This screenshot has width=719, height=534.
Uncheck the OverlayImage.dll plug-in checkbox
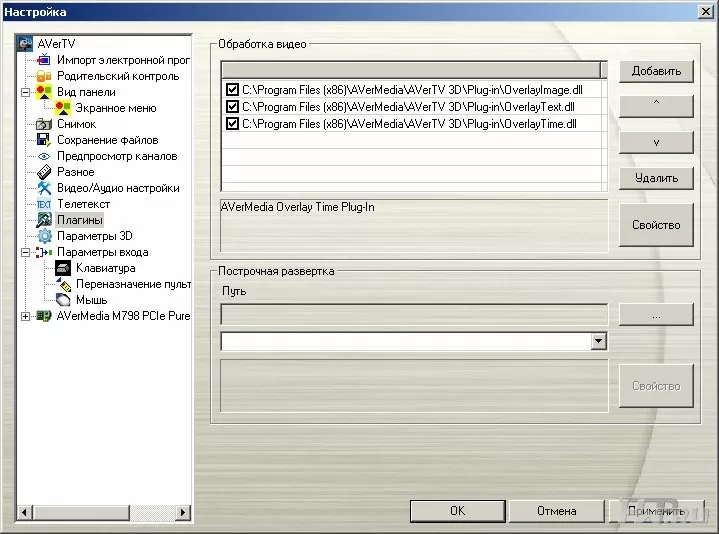click(x=232, y=90)
